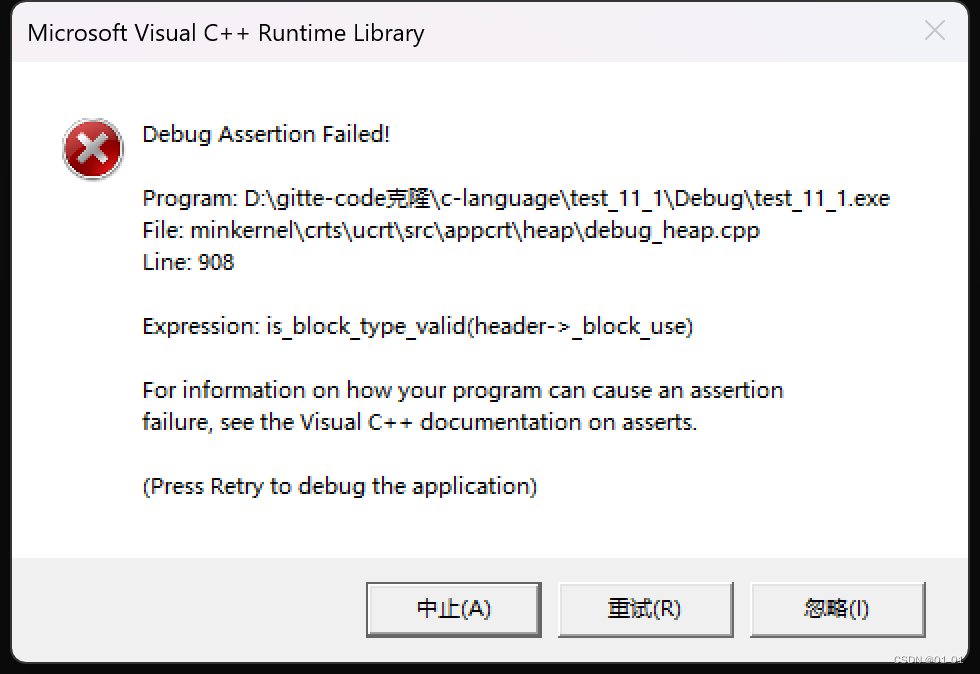Click the debug_heap.cpp file name

[x=676, y=230]
